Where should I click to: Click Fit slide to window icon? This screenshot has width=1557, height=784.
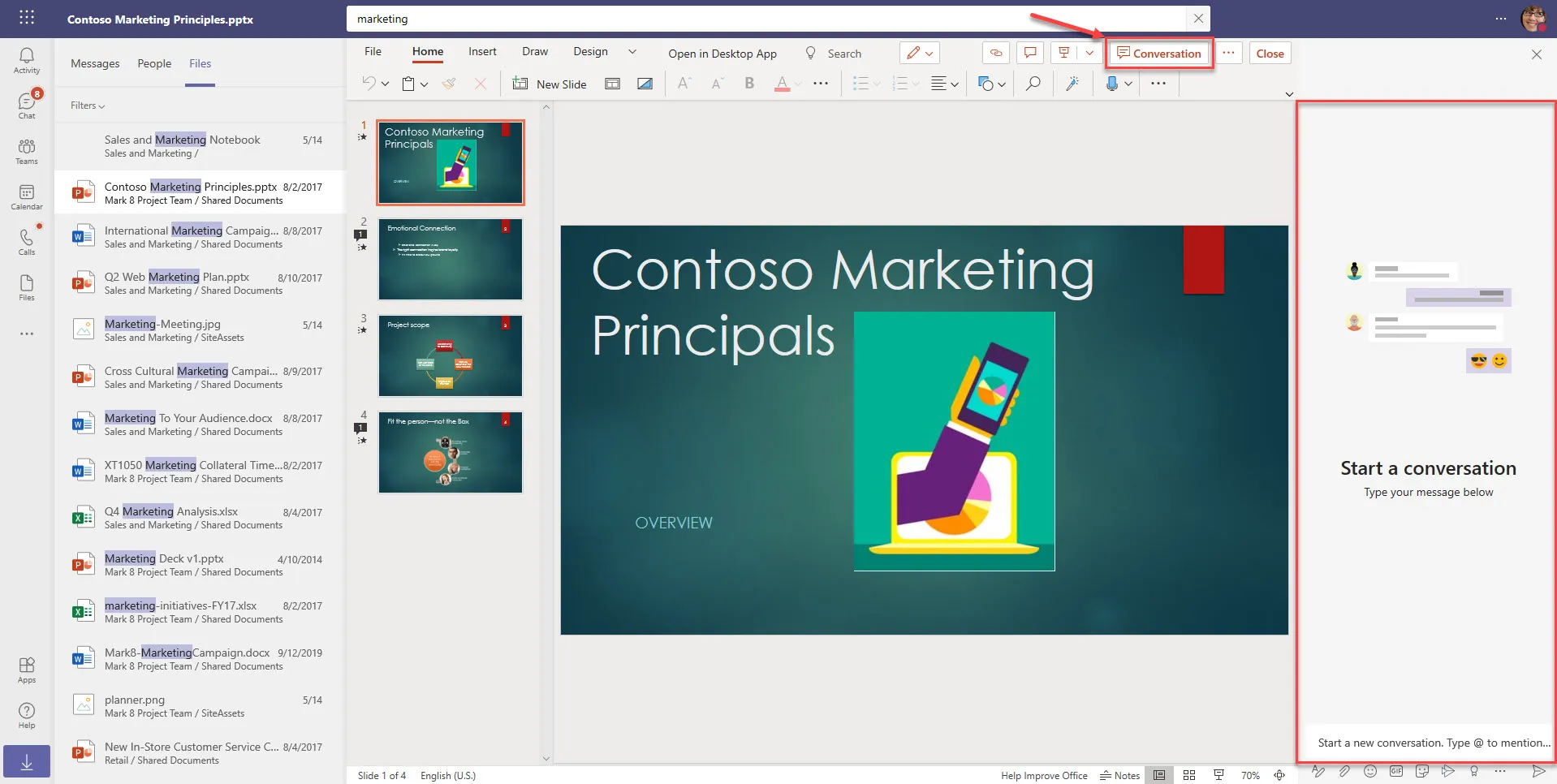pos(1279,775)
